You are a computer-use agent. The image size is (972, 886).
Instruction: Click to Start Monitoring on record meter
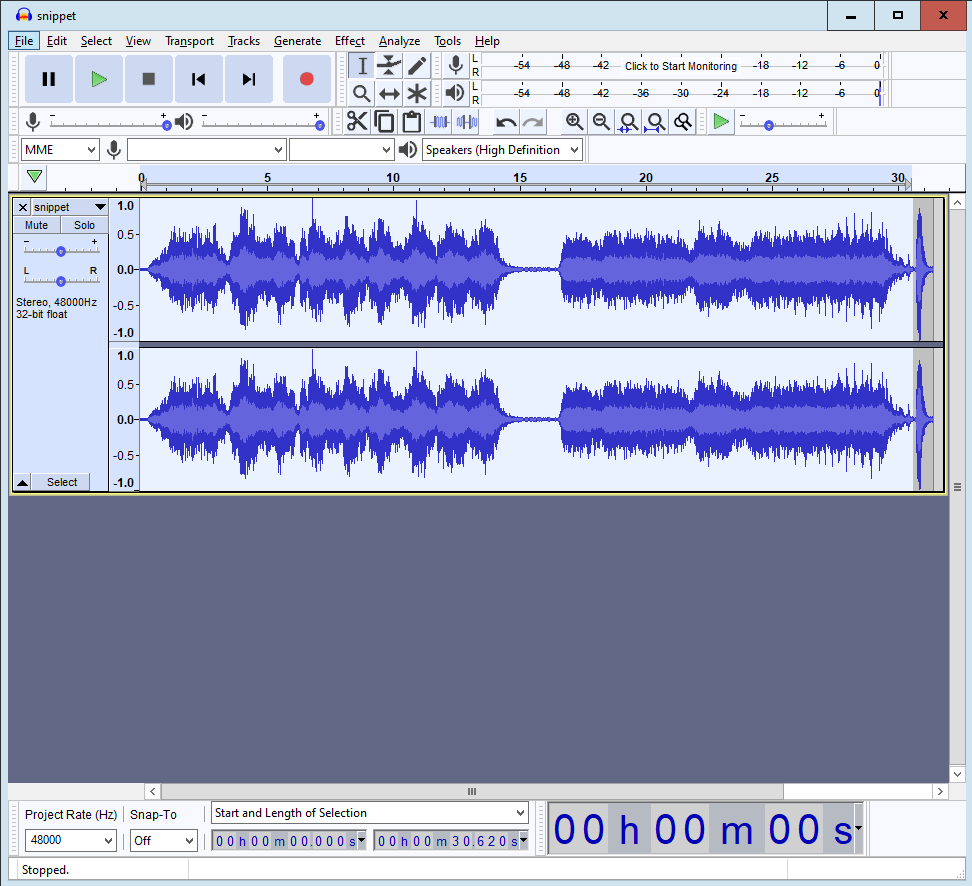pos(680,66)
